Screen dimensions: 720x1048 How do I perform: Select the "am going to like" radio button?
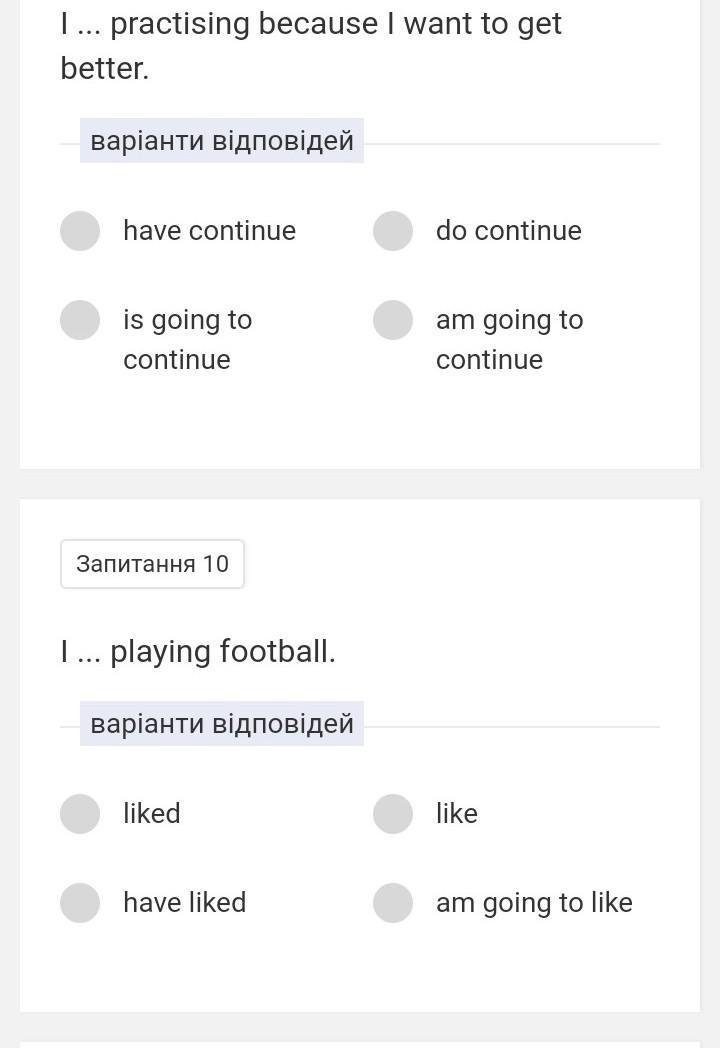(x=393, y=902)
